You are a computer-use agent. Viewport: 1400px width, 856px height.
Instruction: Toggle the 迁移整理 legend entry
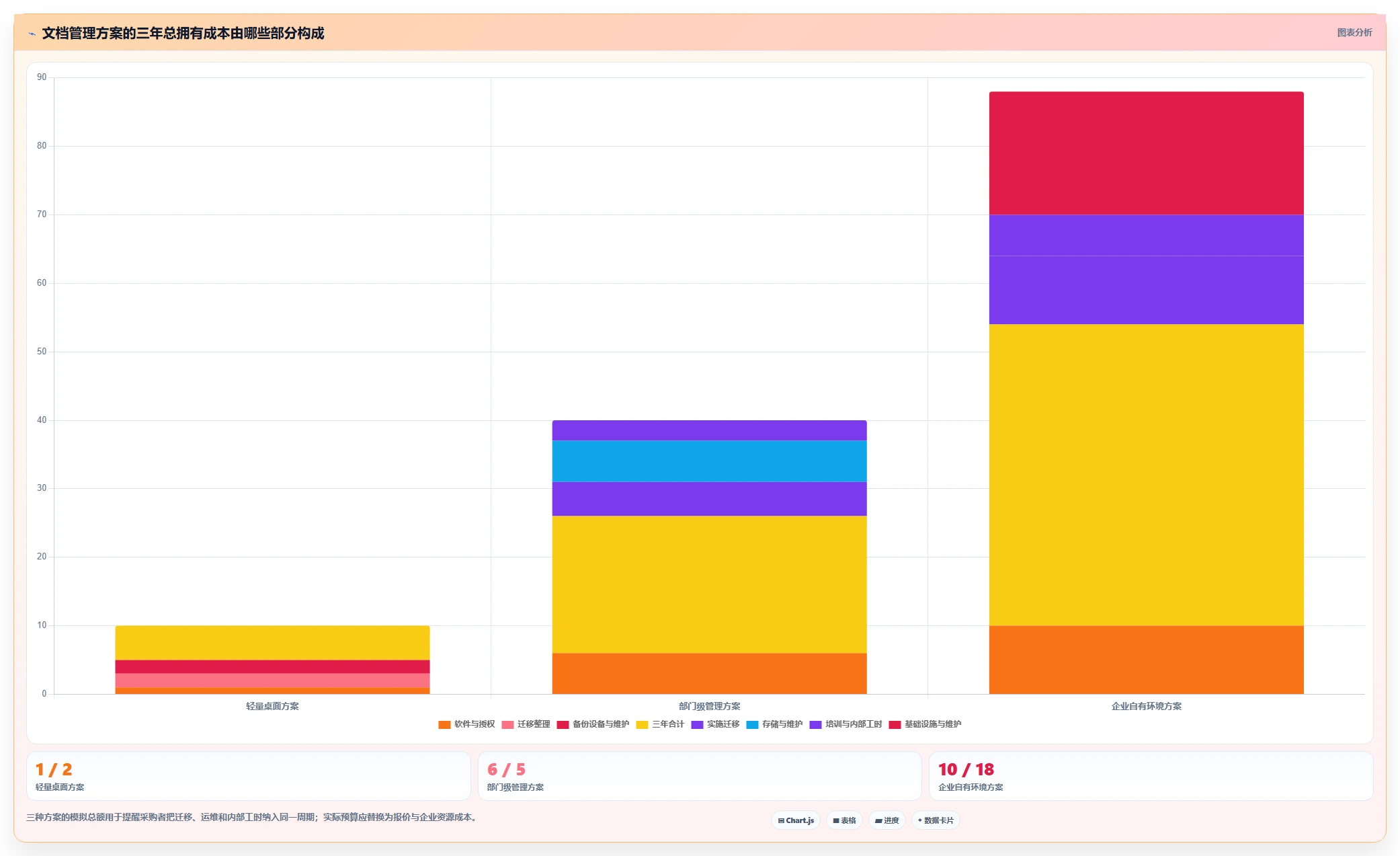526,724
